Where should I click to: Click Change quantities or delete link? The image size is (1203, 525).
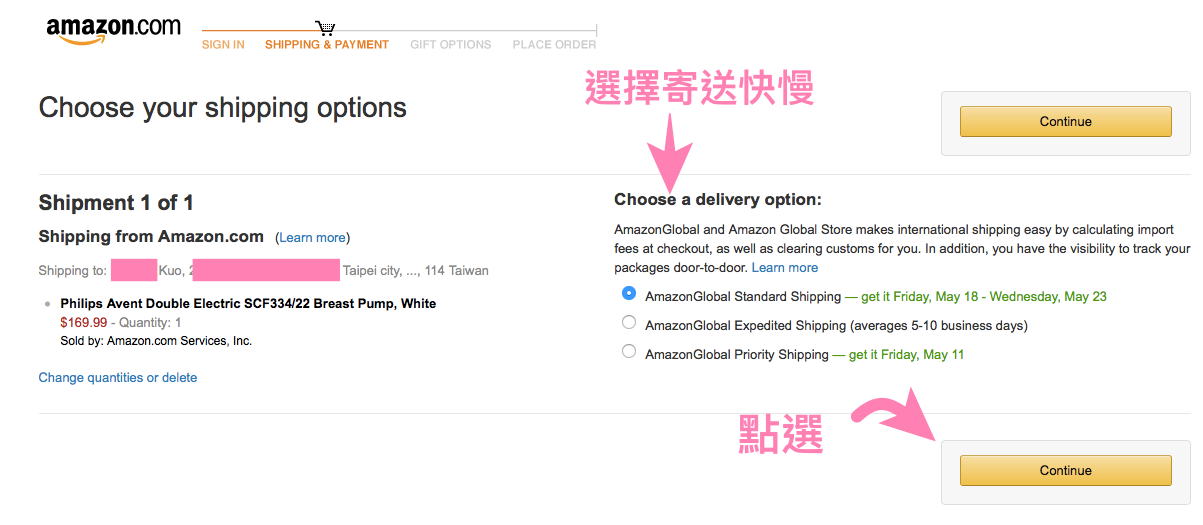[118, 378]
